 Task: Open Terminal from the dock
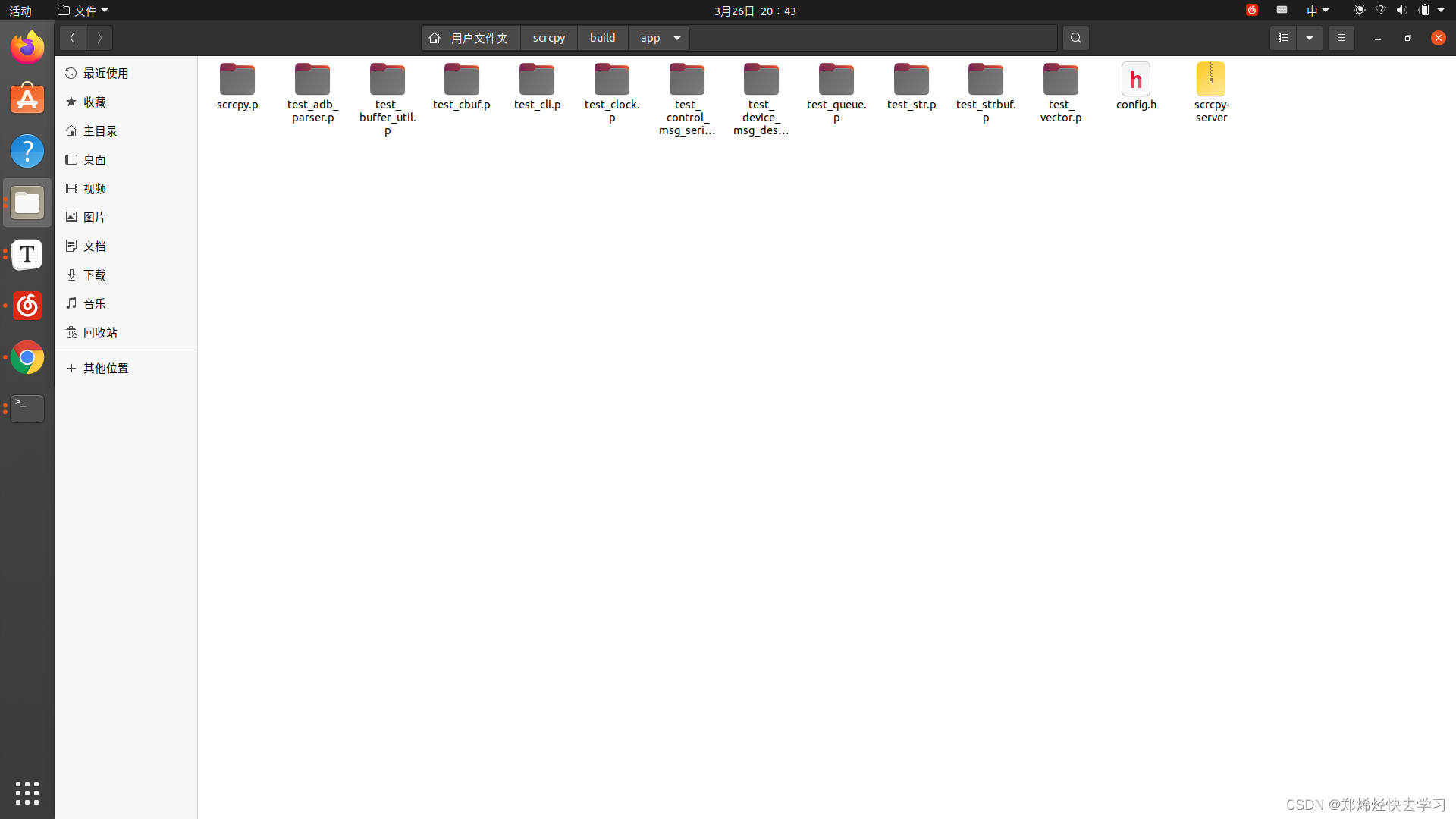click(27, 409)
